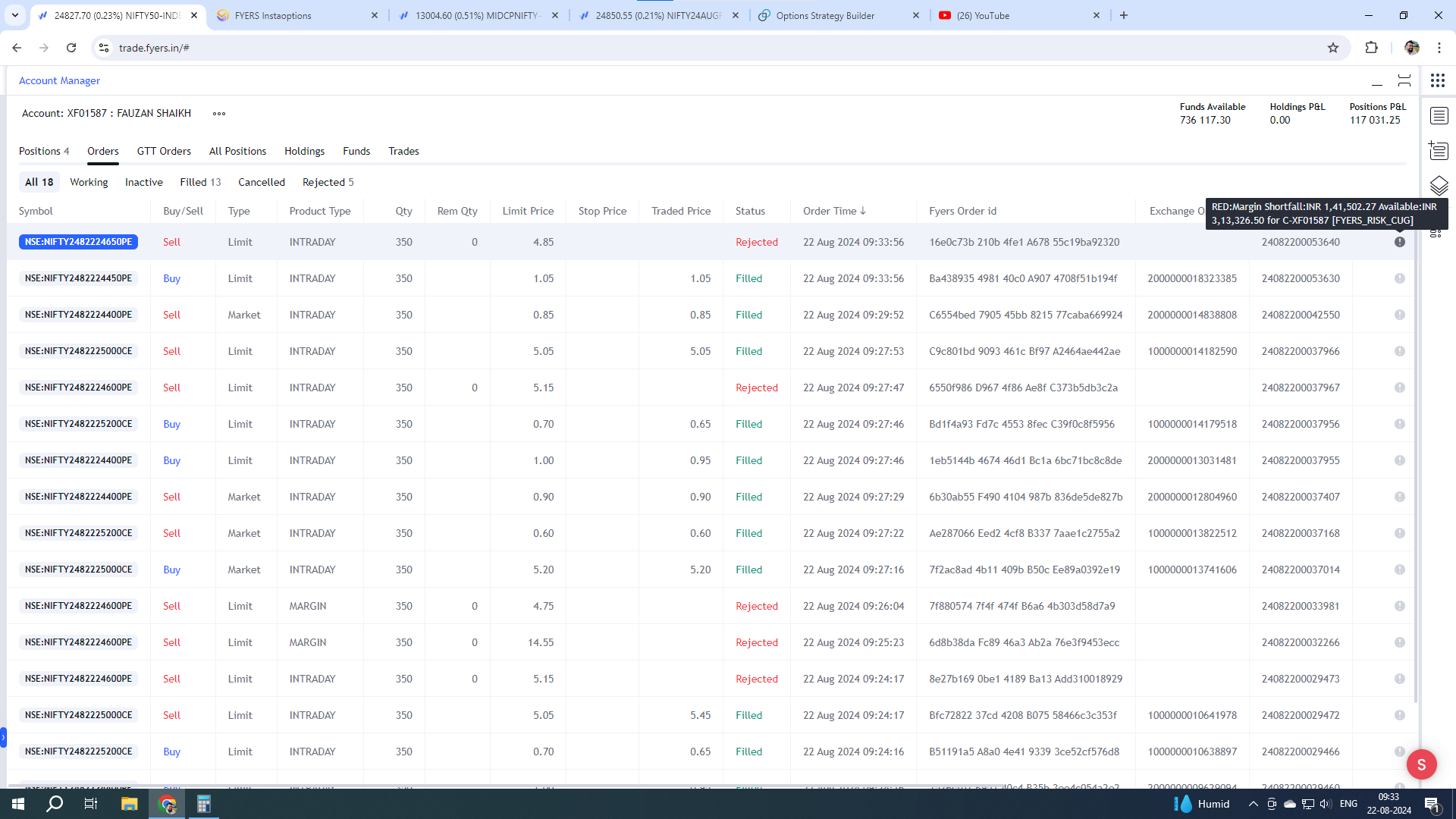Open the watchlist sidebar icon

1439,116
